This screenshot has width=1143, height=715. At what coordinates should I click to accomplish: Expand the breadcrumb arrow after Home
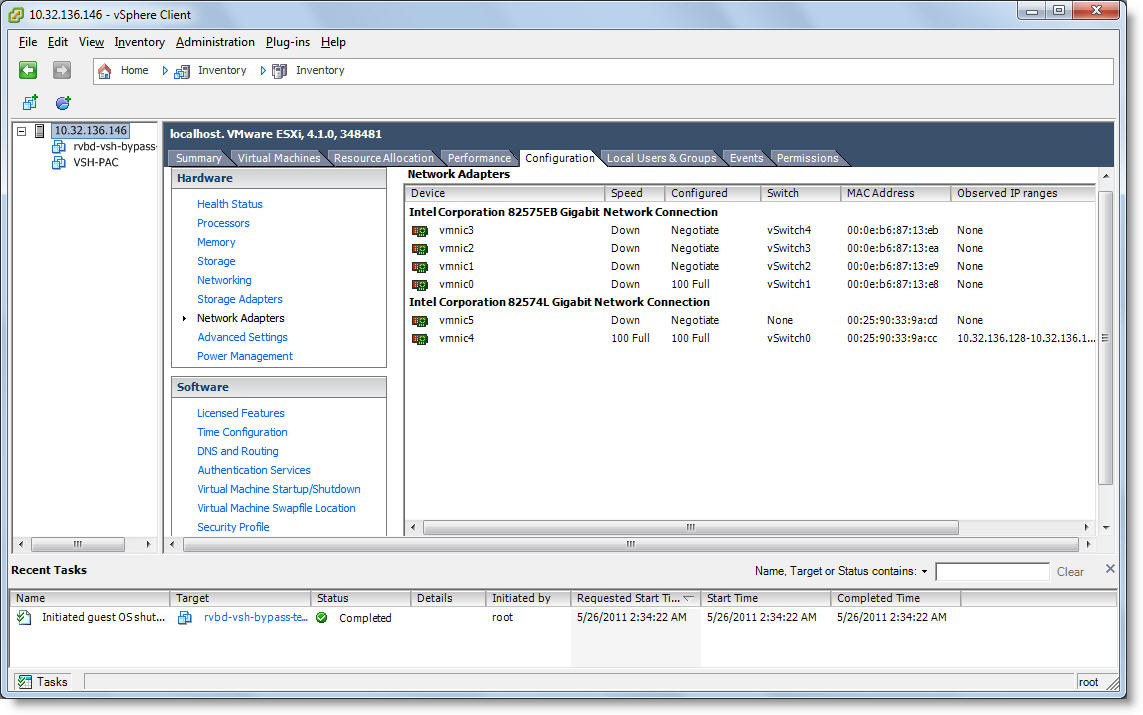[x=165, y=71]
